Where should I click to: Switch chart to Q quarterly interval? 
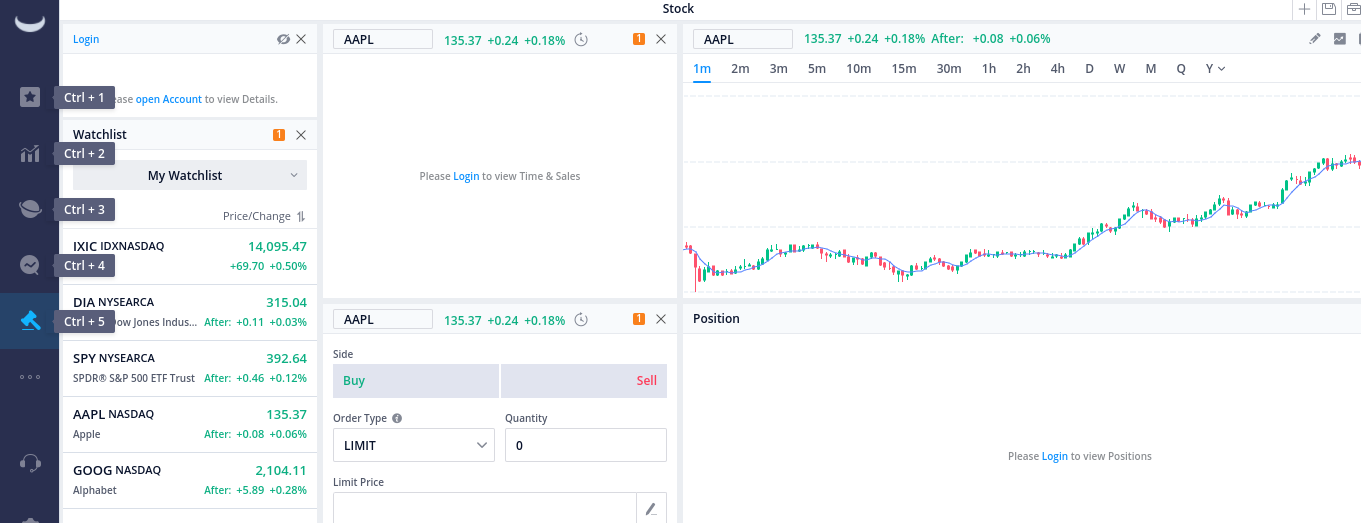tap(1181, 68)
